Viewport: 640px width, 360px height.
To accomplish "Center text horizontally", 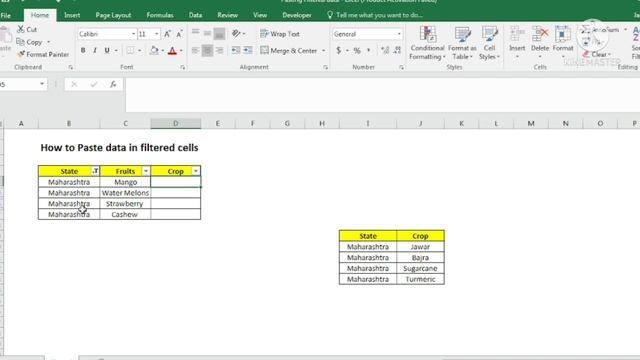I will point(207,50).
